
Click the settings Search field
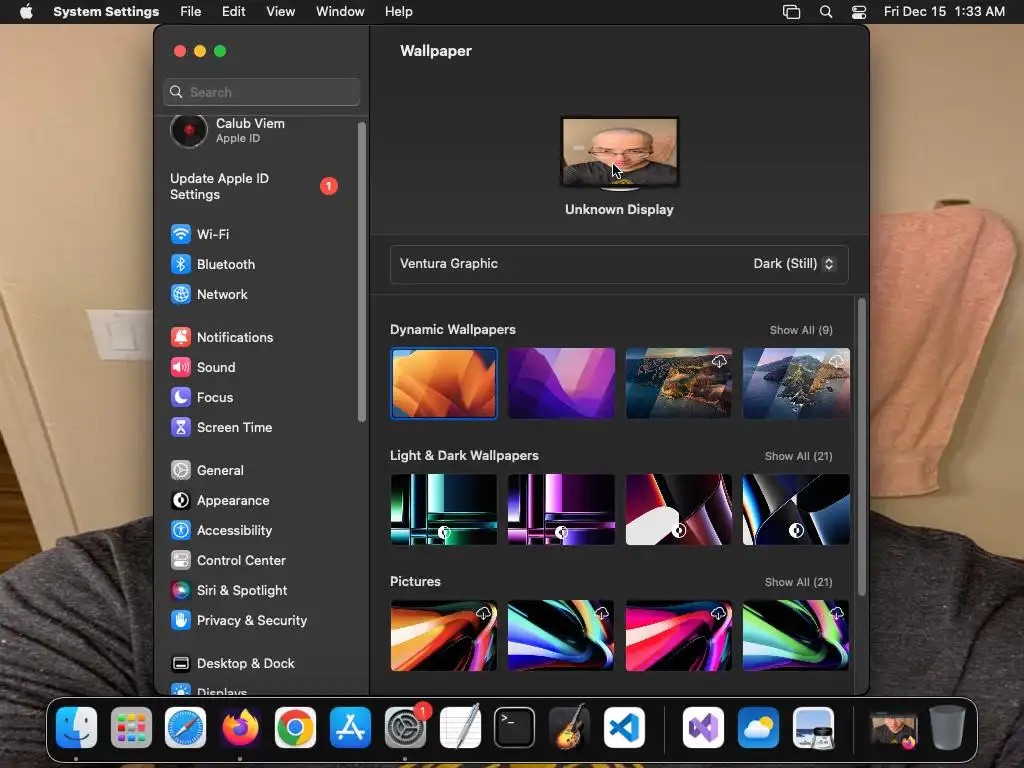(261, 92)
